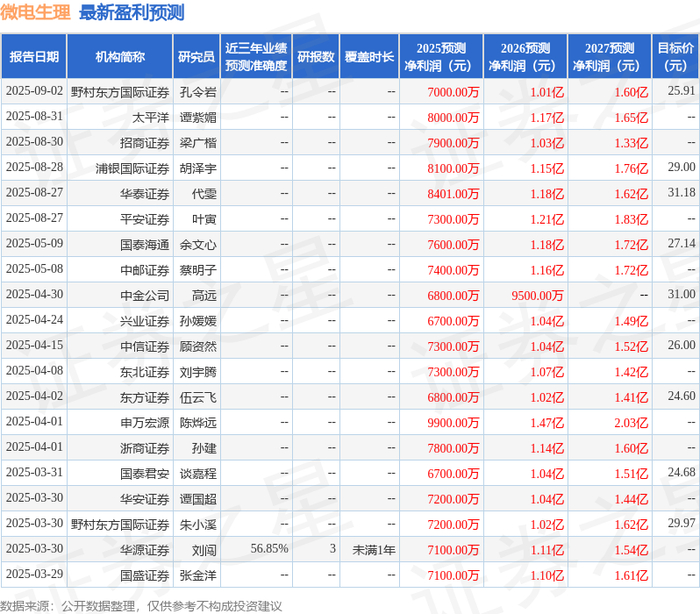Click the 最新盈利预测 heading

pyautogui.click(x=132, y=13)
